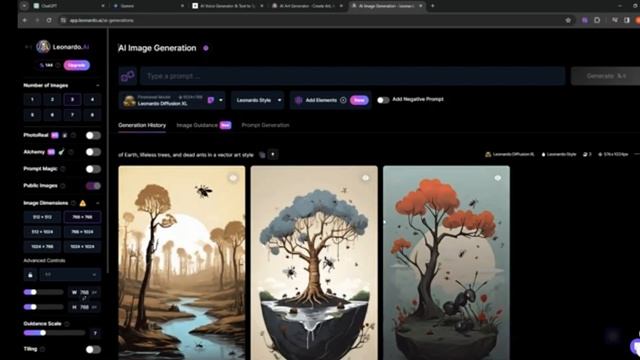640x360 pixels.
Task: Click the Upgrade button
Action: pyautogui.click(x=76, y=65)
